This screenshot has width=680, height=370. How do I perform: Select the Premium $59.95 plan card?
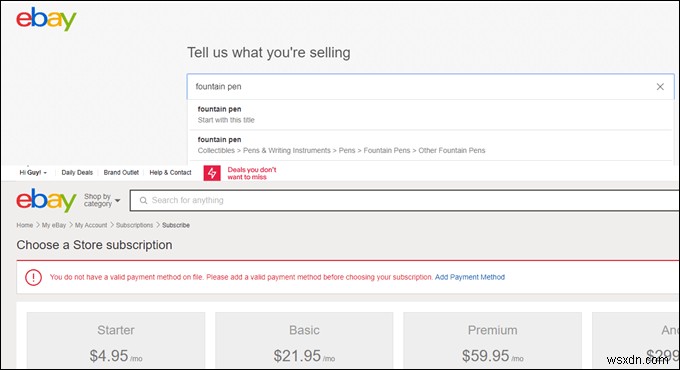click(x=492, y=341)
